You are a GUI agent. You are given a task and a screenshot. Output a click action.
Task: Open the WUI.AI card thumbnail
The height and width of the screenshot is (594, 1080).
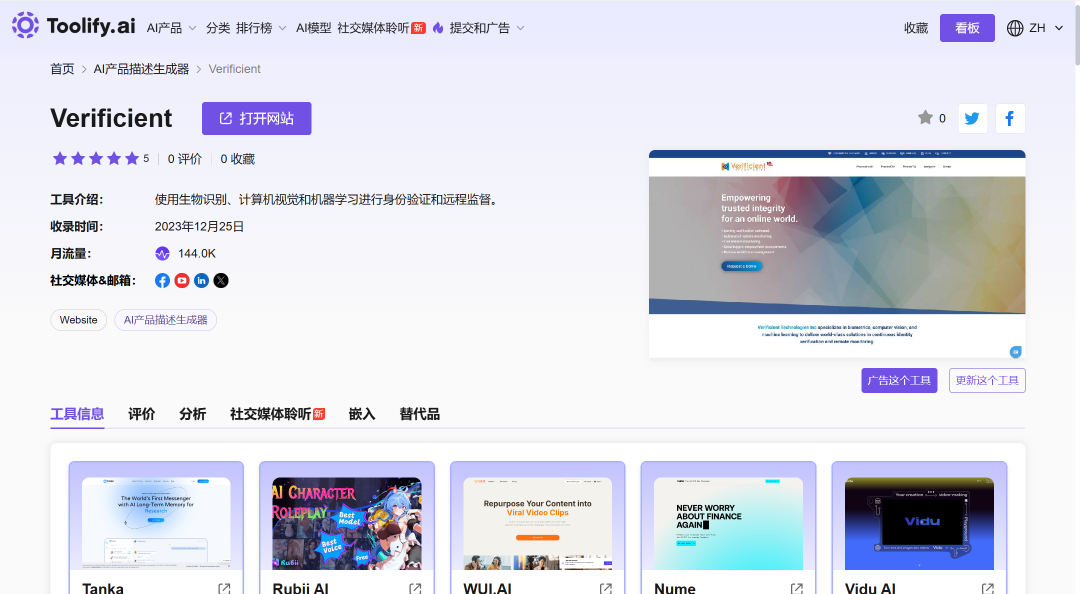[538, 524]
